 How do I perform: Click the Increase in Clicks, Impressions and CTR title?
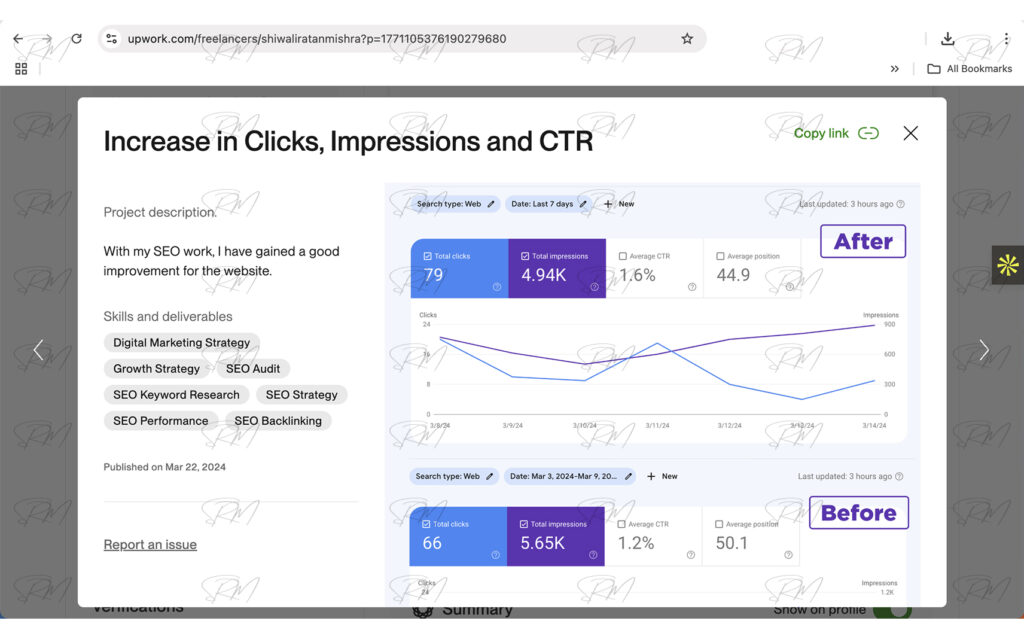(348, 141)
